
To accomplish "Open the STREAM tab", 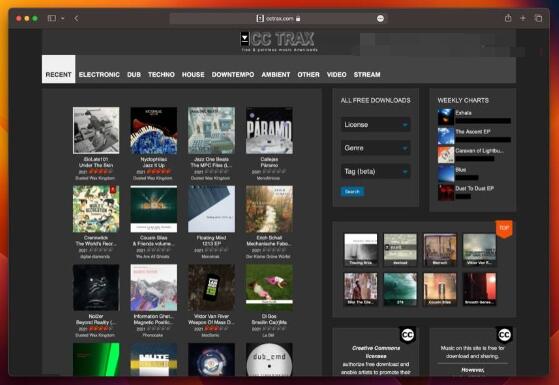I will click(367, 75).
